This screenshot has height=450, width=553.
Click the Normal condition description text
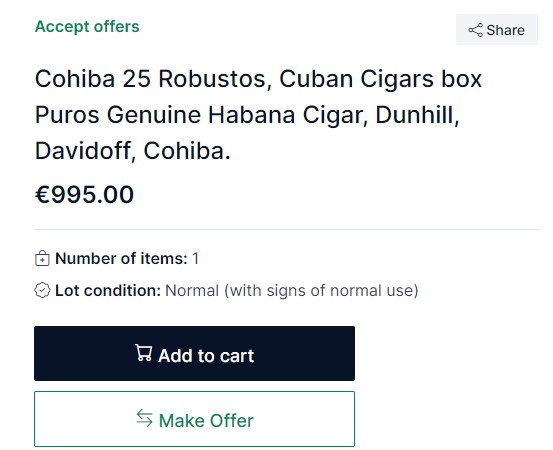[292, 291]
